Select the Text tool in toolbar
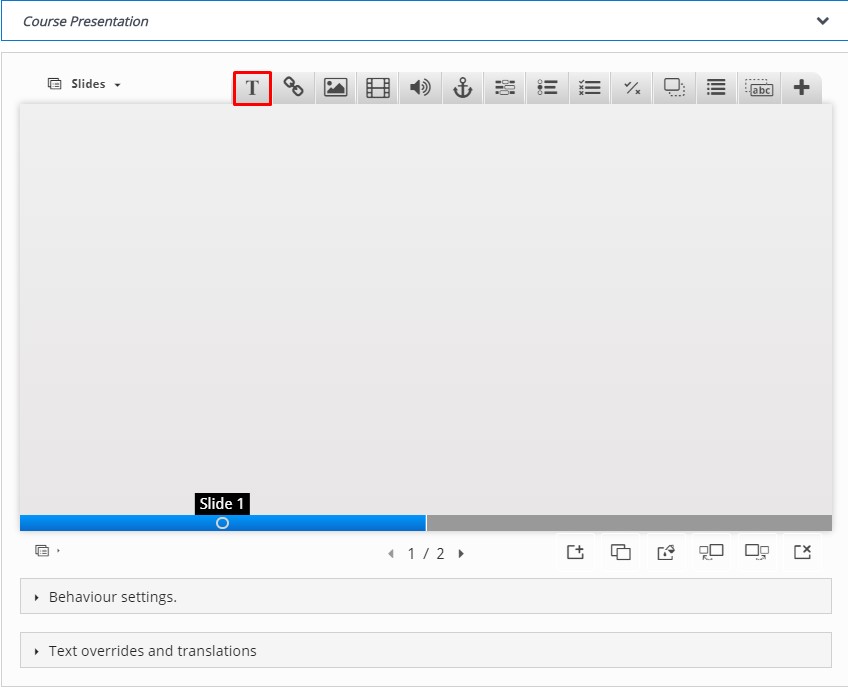 pos(252,88)
